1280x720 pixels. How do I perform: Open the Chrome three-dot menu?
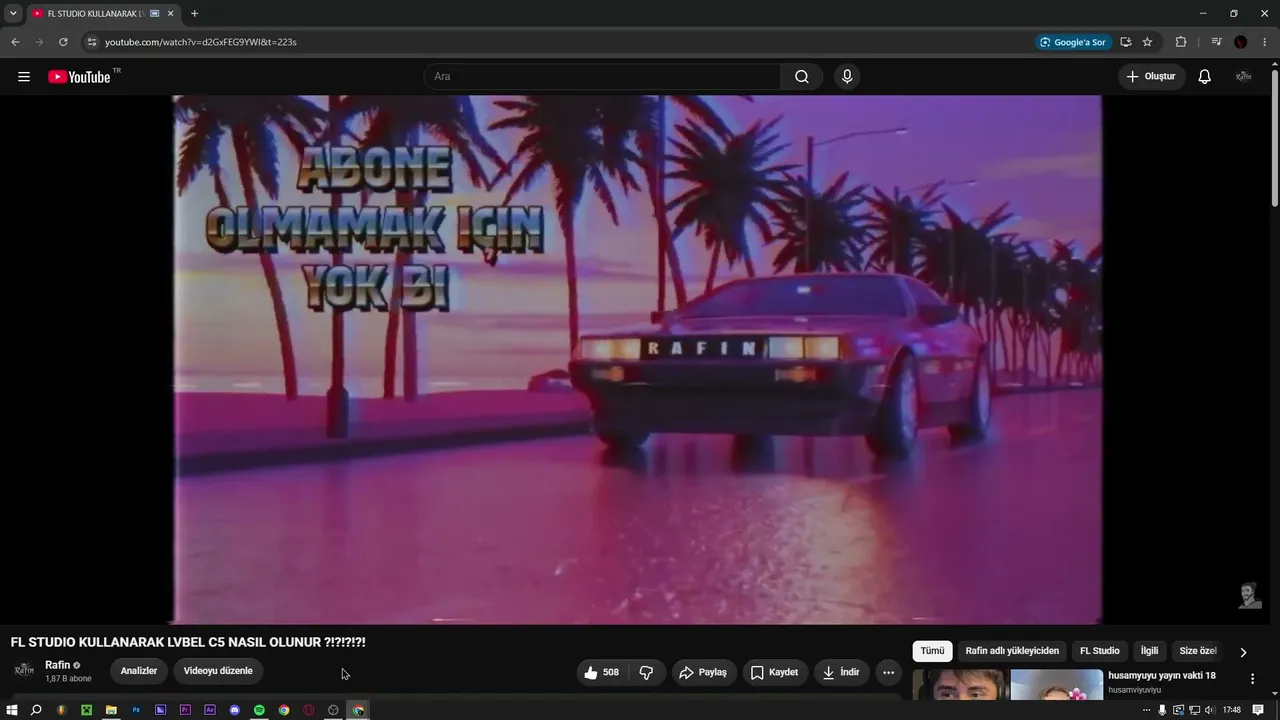(1265, 42)
